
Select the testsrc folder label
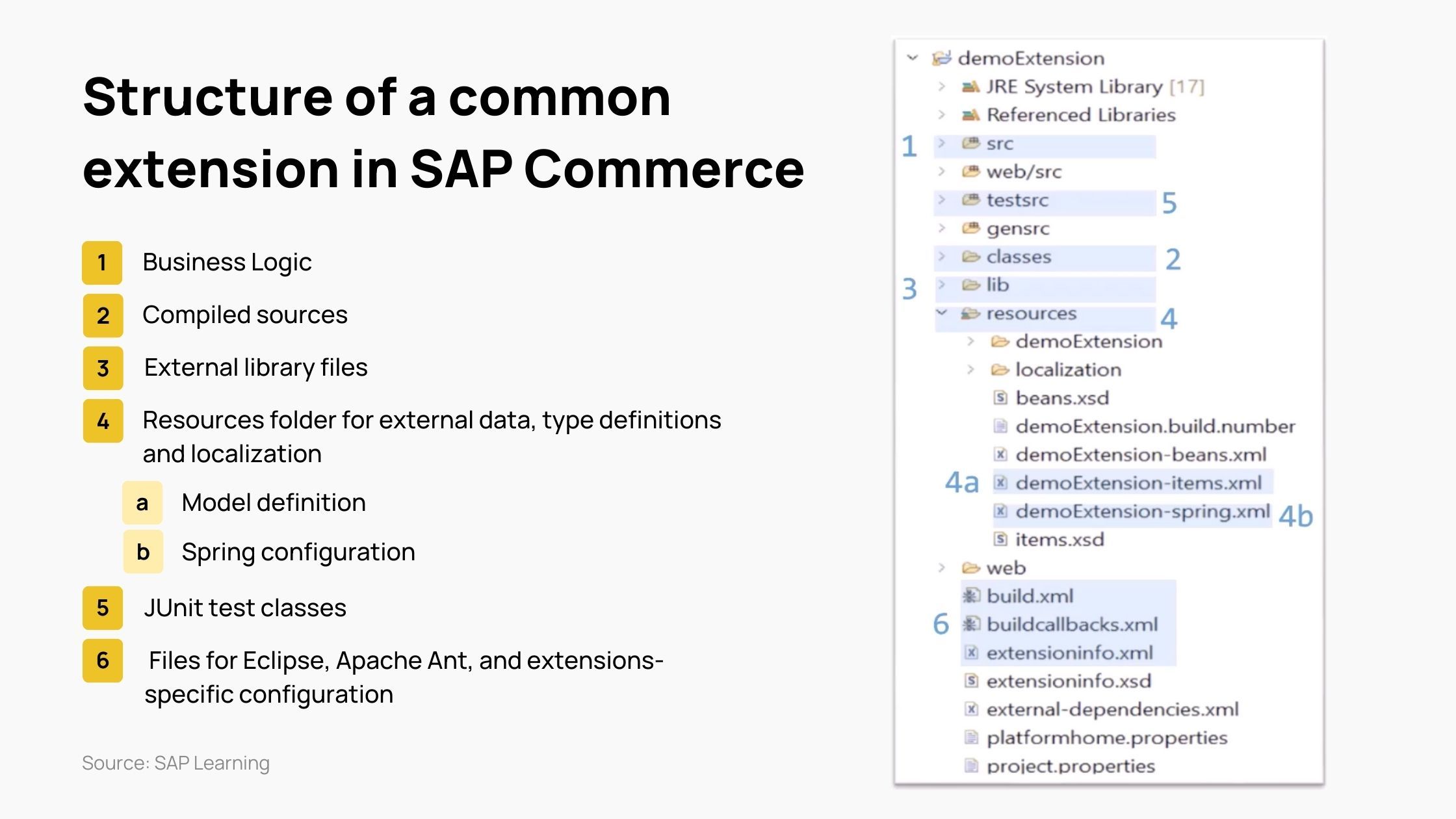pos(1017,200)
